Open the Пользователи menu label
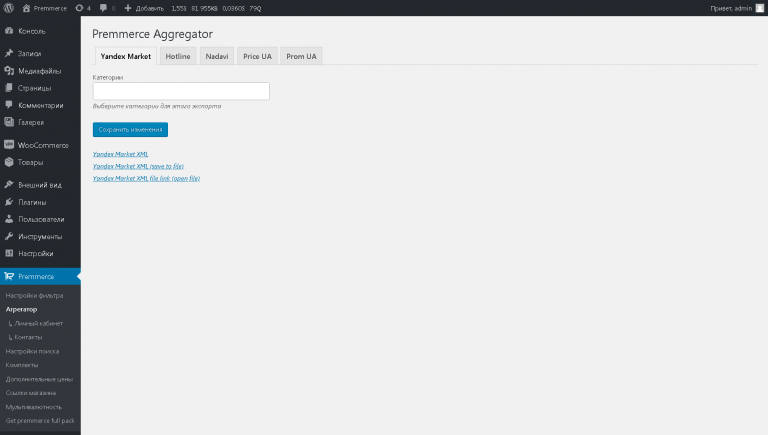This screenshot has width=768, height=435. click(41, 219)
